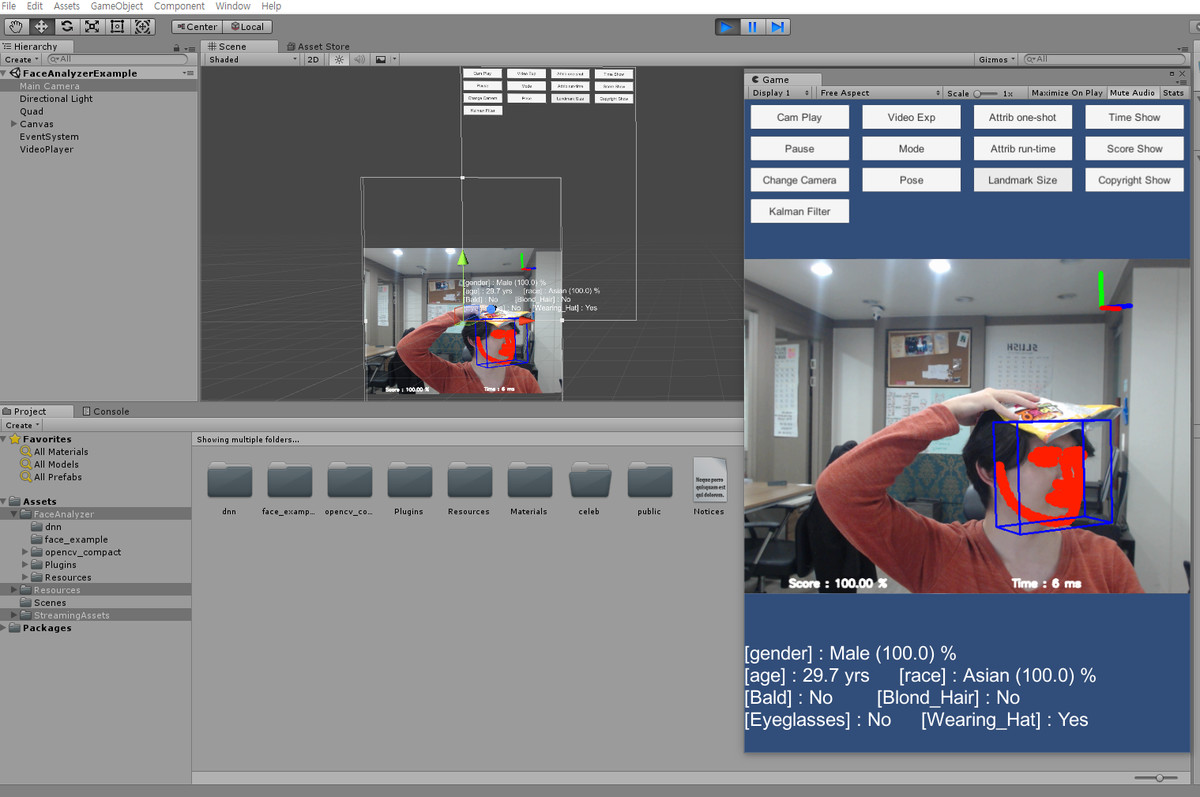
Task: Click the Landmark Size button in Game view
Action: (x=1022, y=180)
